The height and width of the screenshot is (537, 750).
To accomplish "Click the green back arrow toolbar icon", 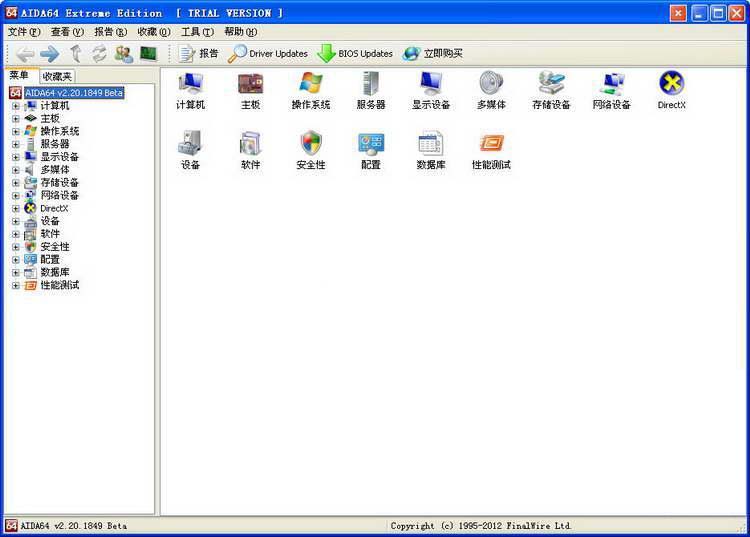I will (26, 54).
